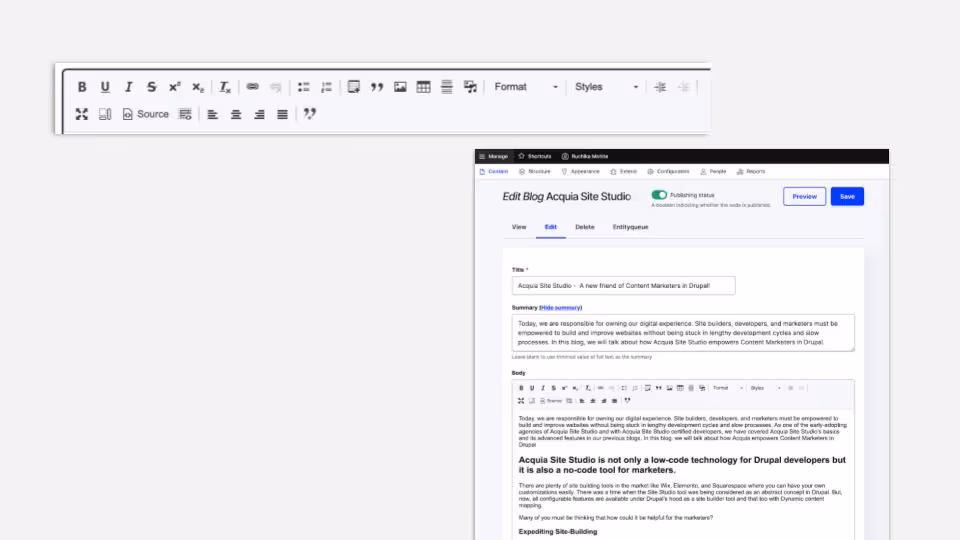Open Extend admin section
Image resolution: width=960 pixels, height=540 pixels.
click(x=623, y=171)
